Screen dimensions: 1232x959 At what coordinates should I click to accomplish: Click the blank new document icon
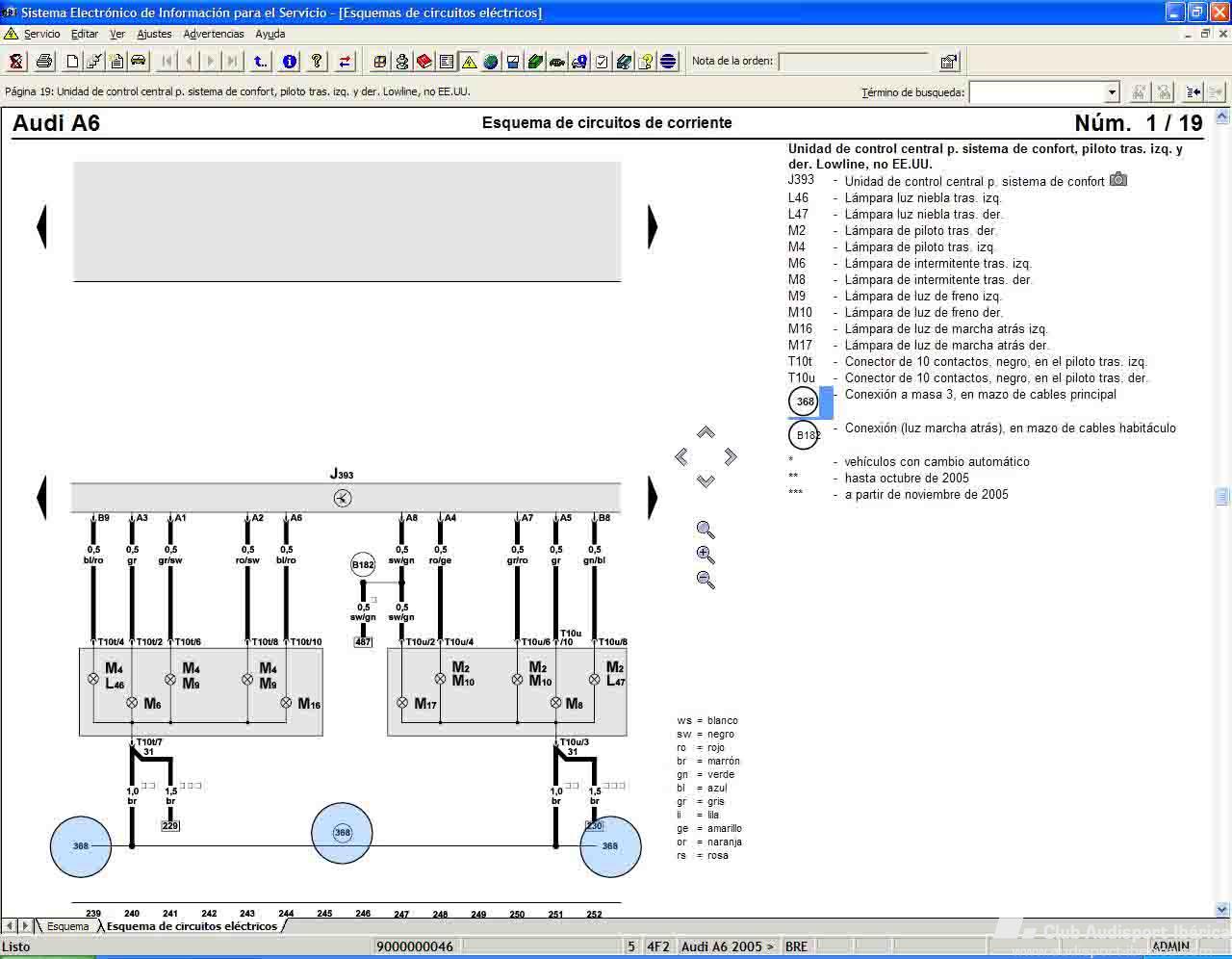point(72,62)
